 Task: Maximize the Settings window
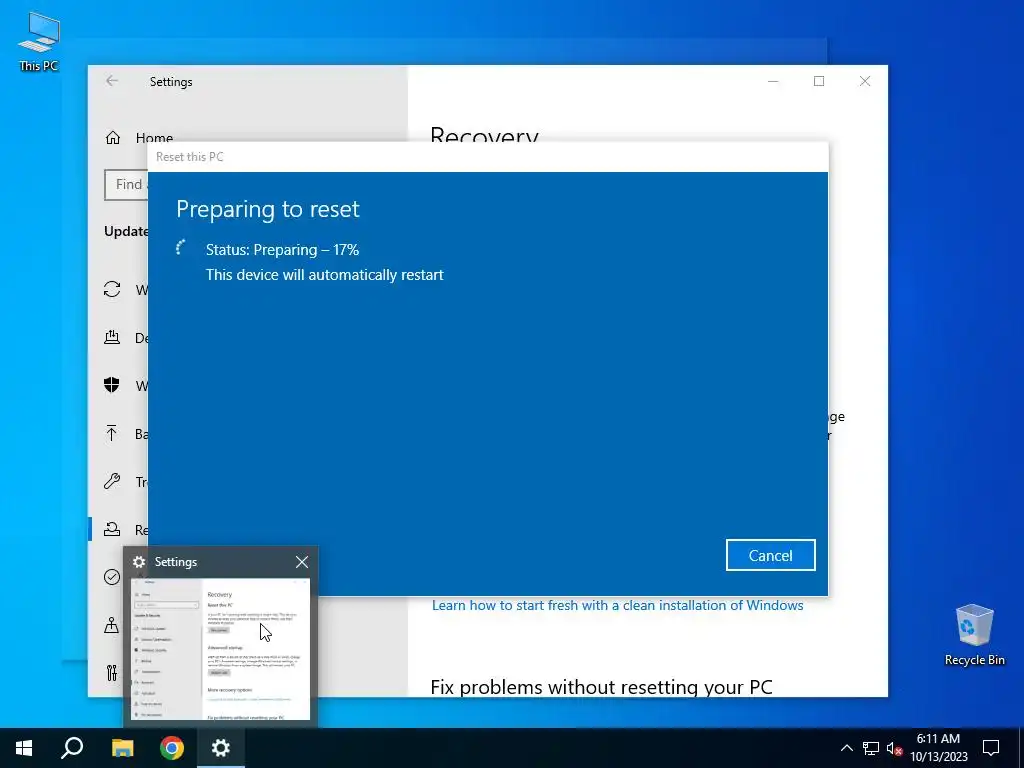[x=819, y=81]
